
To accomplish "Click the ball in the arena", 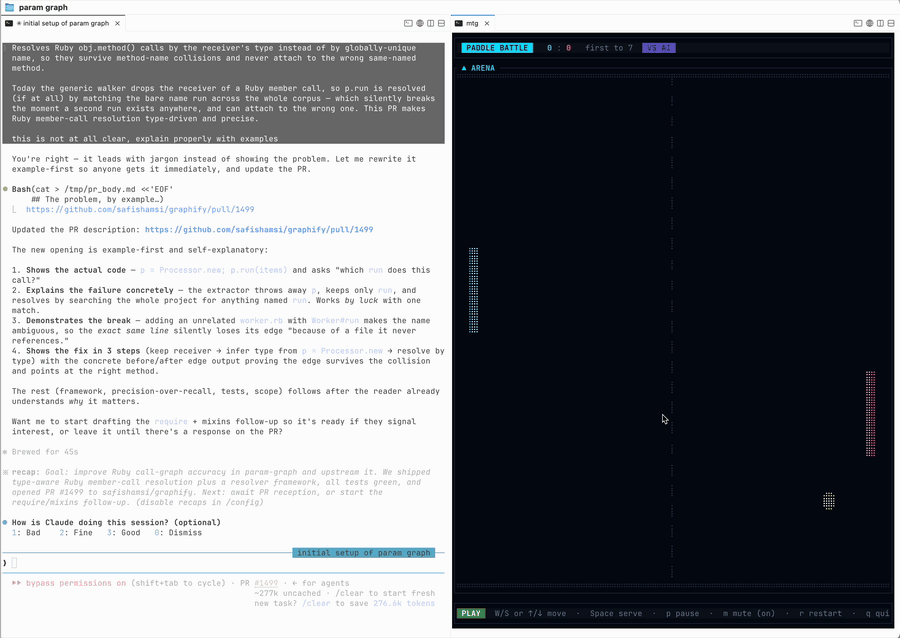I will 829,501.
